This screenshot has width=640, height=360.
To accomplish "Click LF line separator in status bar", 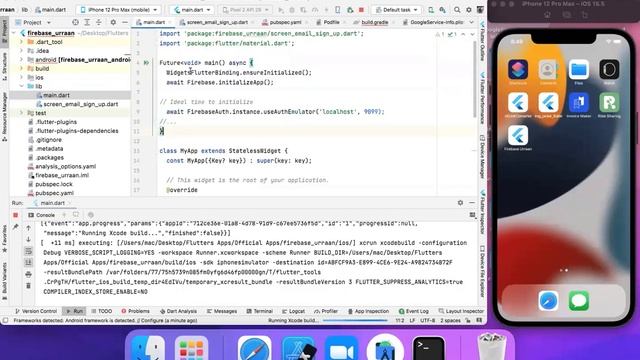I will 412,320.
